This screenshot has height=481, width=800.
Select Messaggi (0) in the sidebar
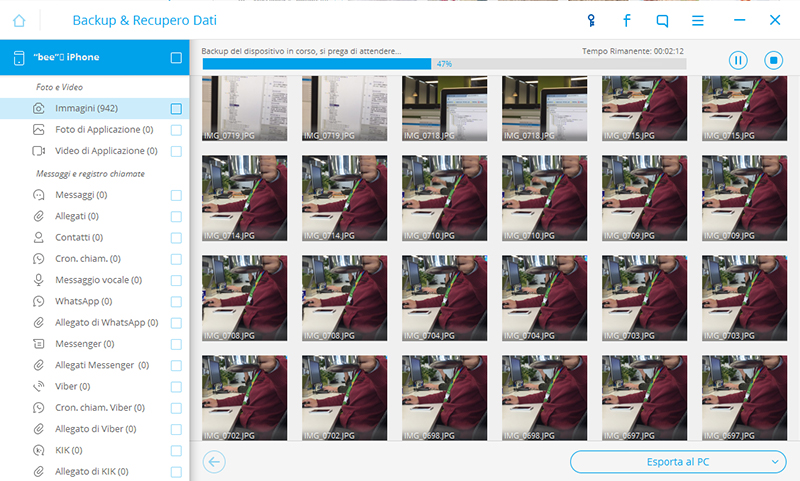(x=82, y=195)
